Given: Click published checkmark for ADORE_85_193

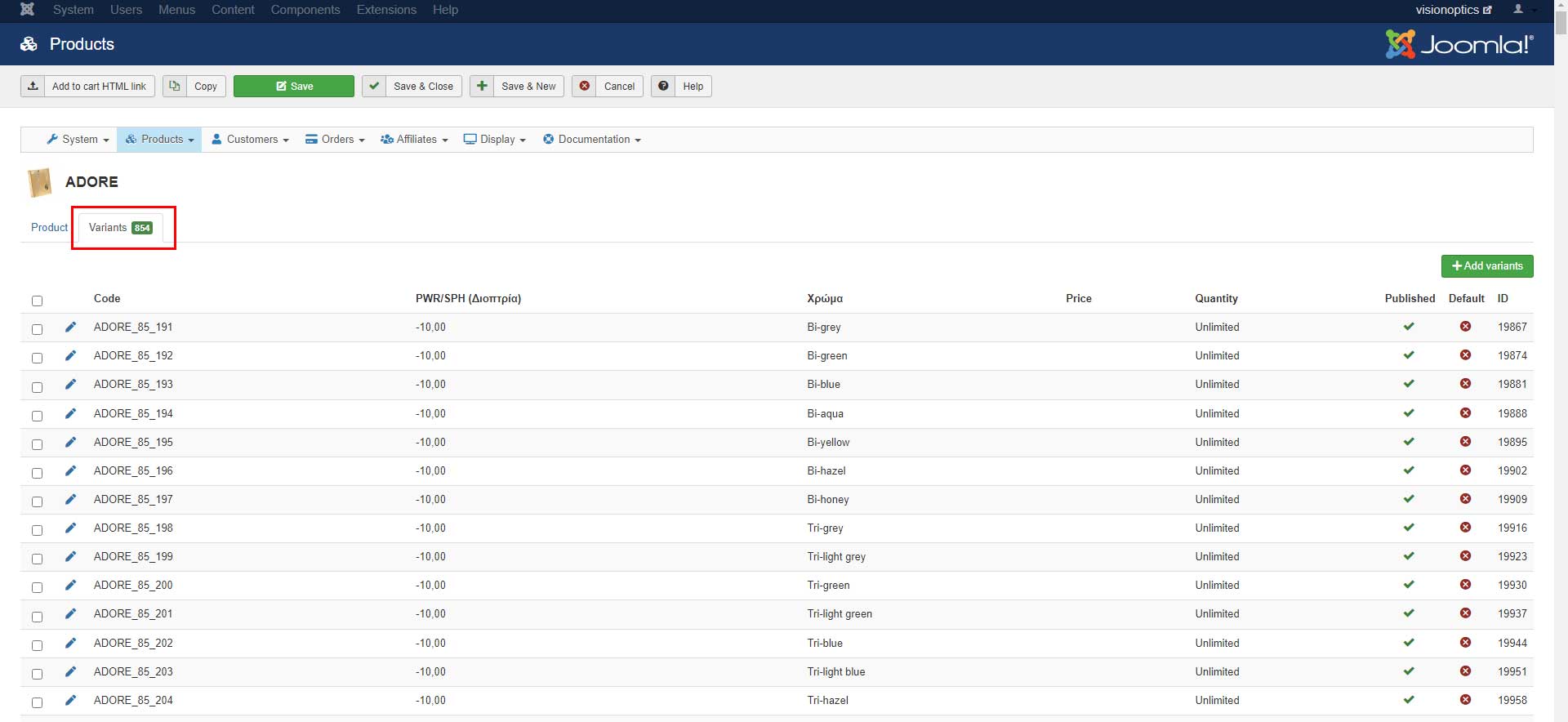Looking at the screenshot, I should (1409, 384).
